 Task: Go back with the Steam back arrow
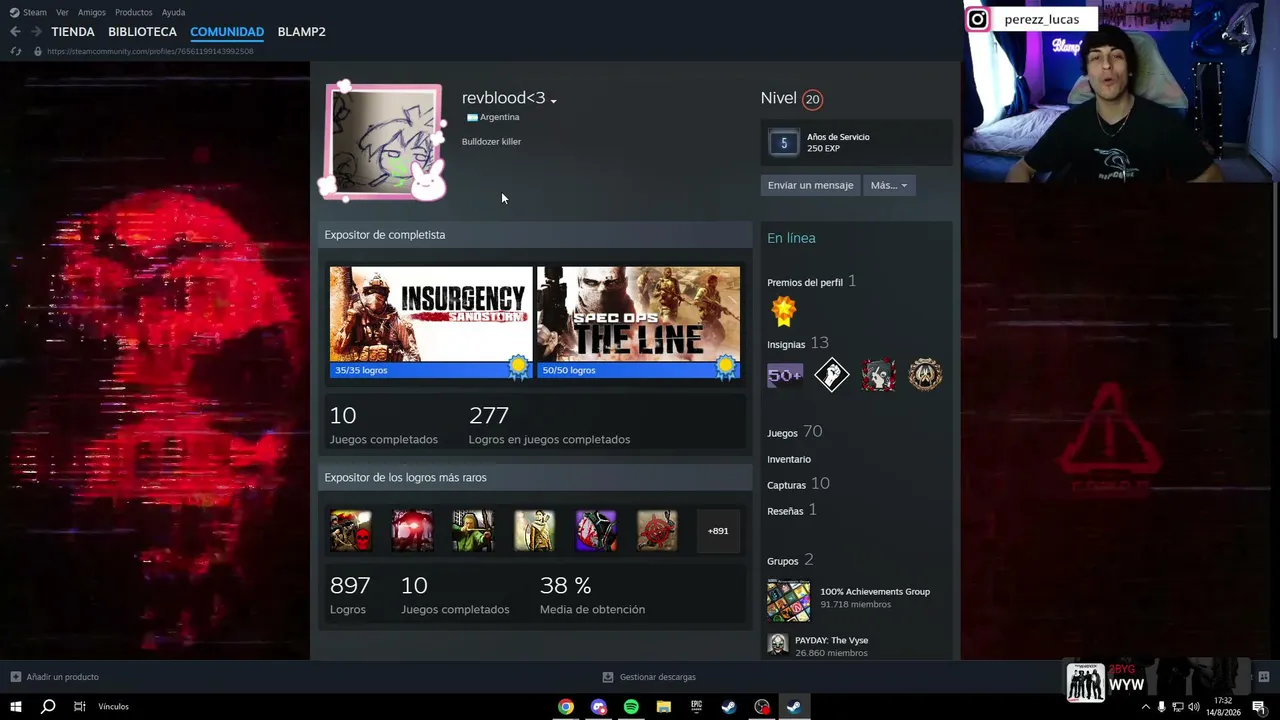click(x=15, y=32)
